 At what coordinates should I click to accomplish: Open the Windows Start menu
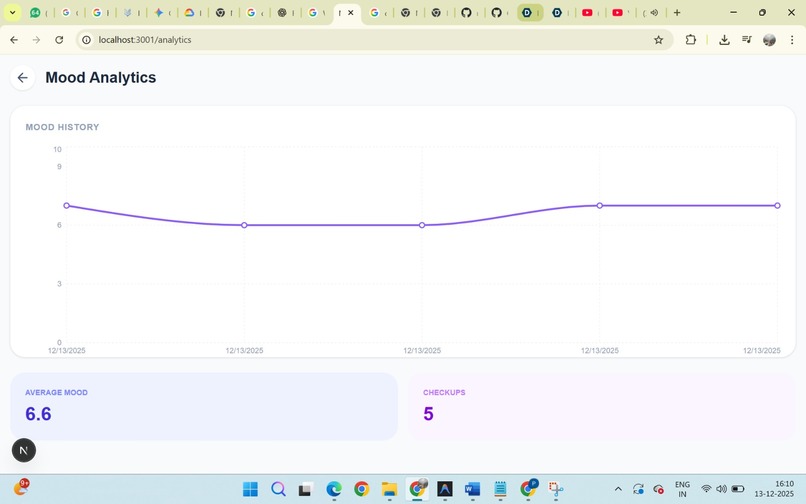click(x=250, y=489)
